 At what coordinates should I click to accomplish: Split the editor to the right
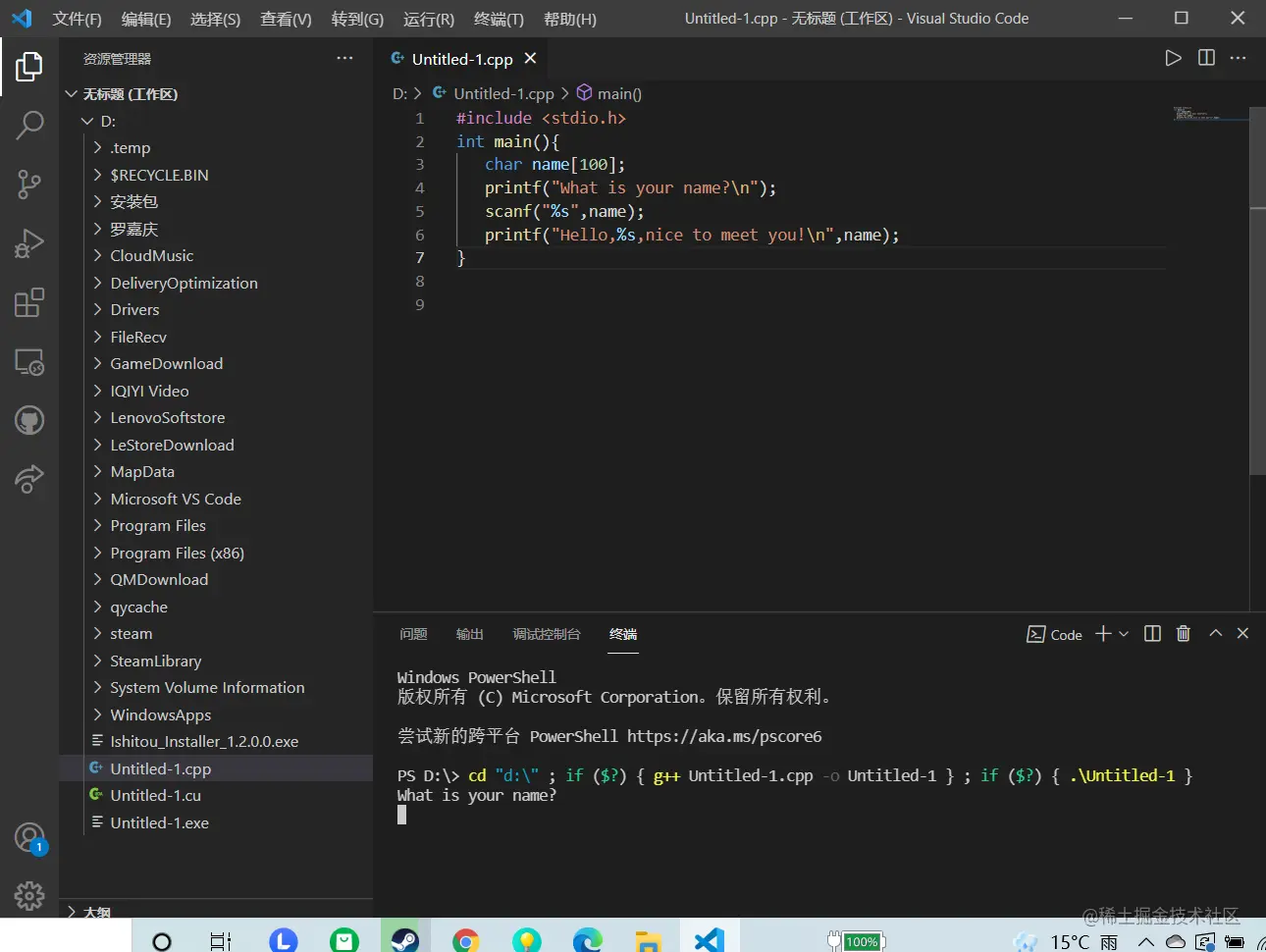coord(1206,58)
